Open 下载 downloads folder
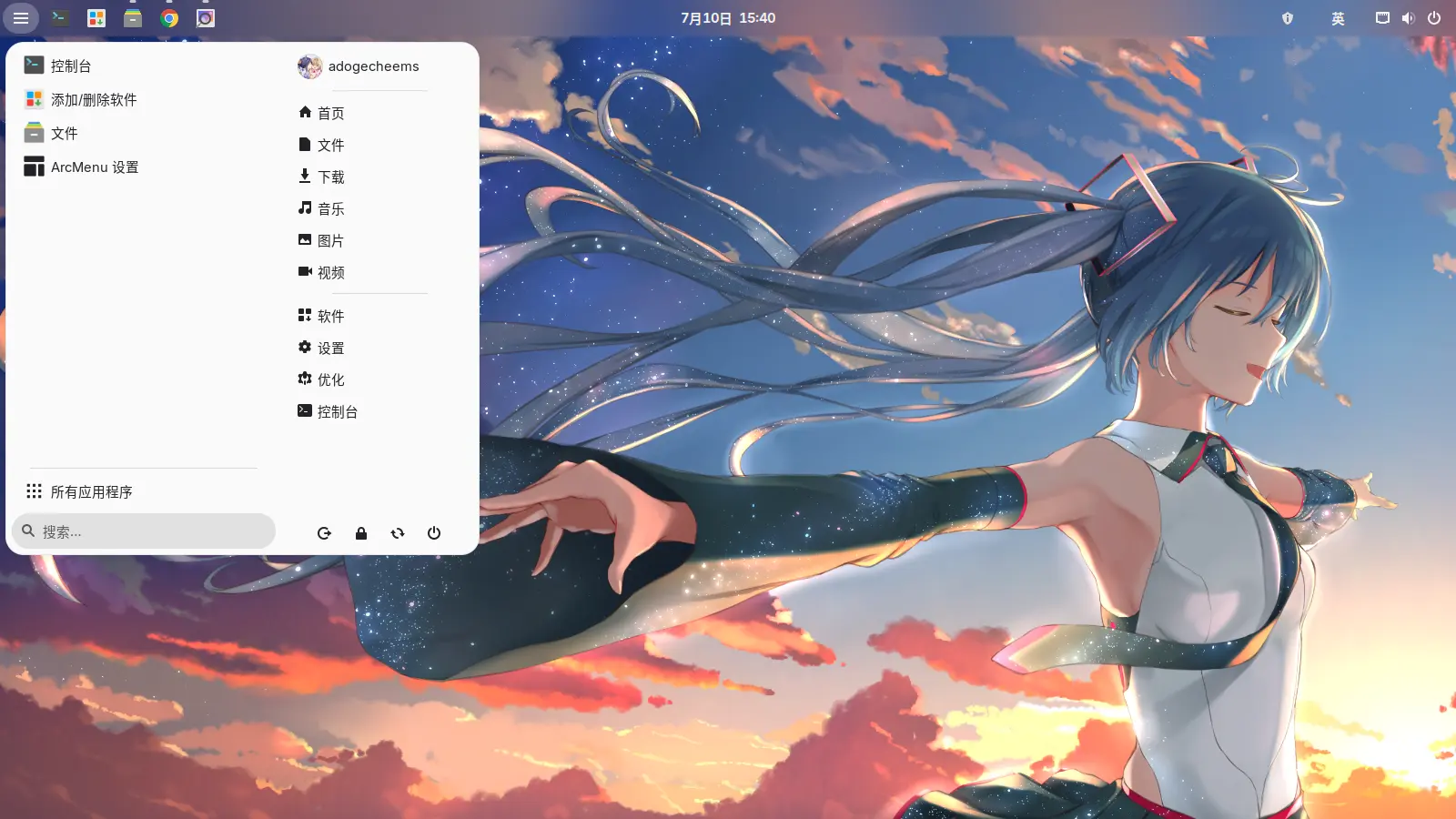 (x=379, y=177)
